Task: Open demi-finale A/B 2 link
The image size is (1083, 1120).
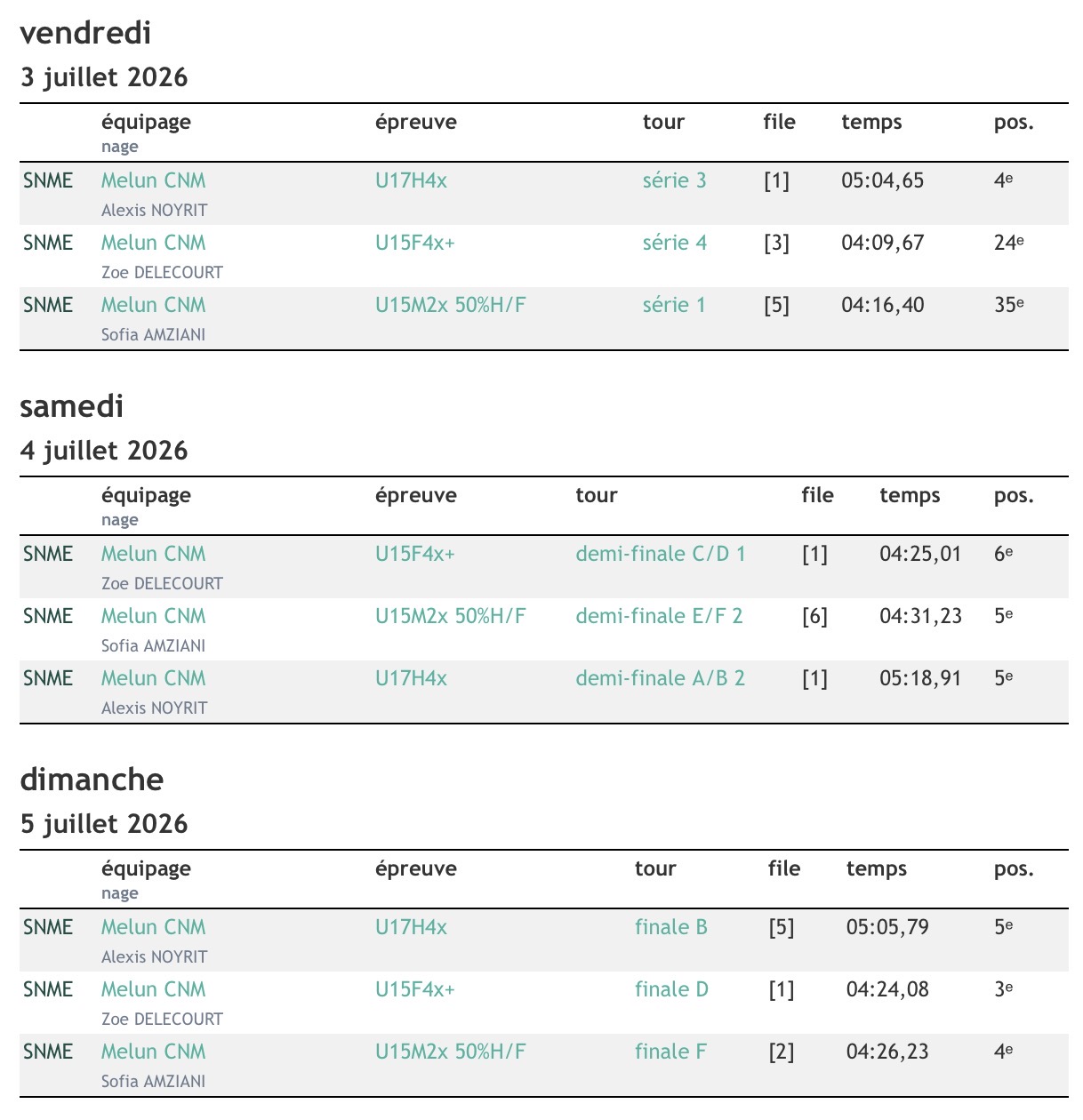Action: point(660,678)
